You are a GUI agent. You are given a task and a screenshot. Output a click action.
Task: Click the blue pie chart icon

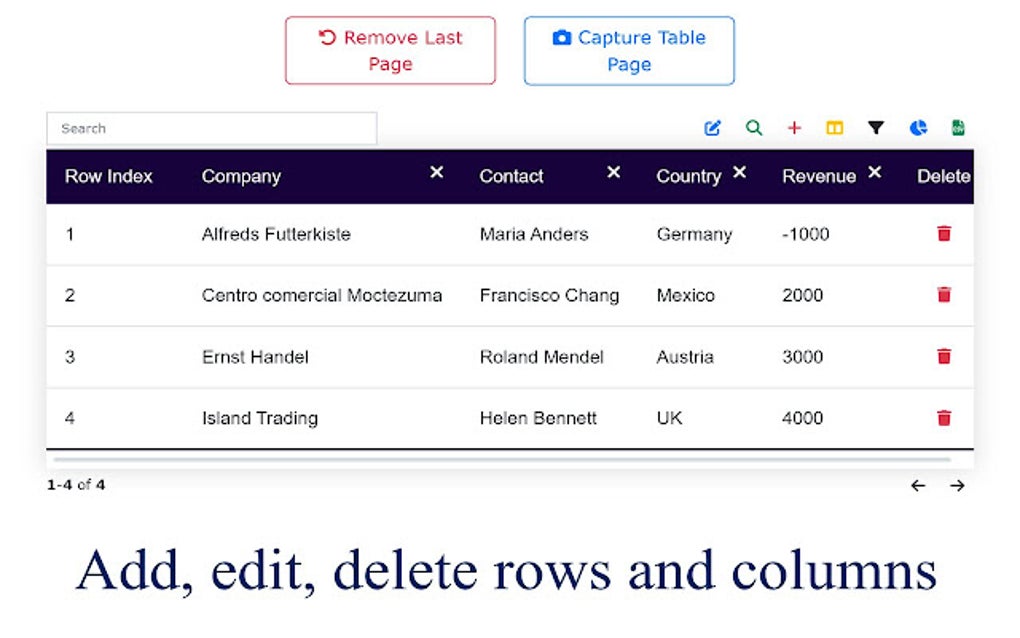918,128
